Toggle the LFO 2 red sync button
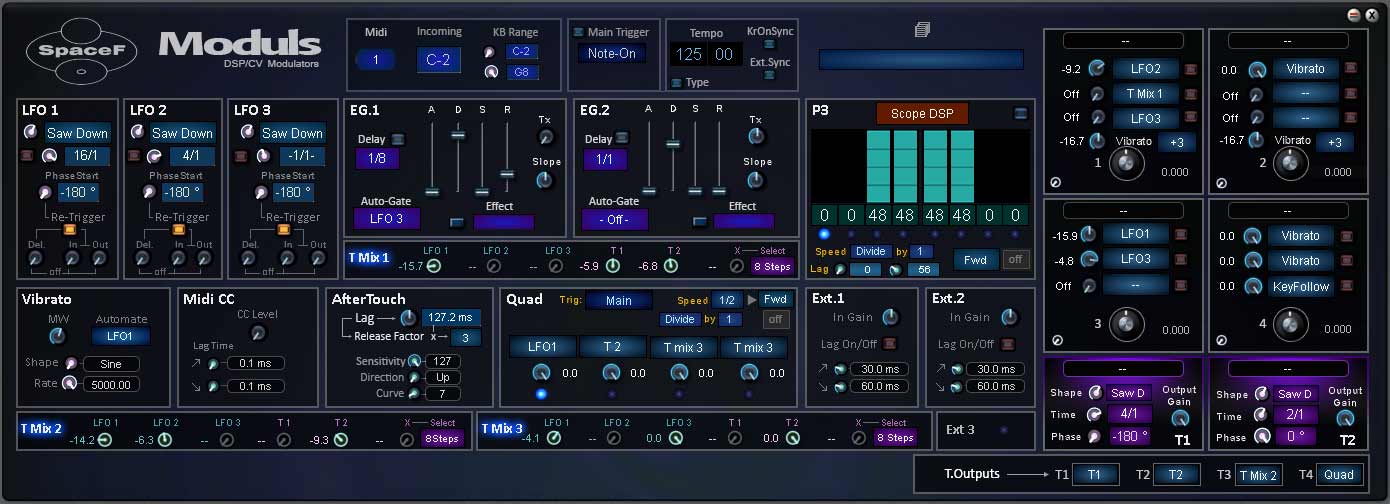This screenshot has height=504, width=1390. (x=133, y=156)
